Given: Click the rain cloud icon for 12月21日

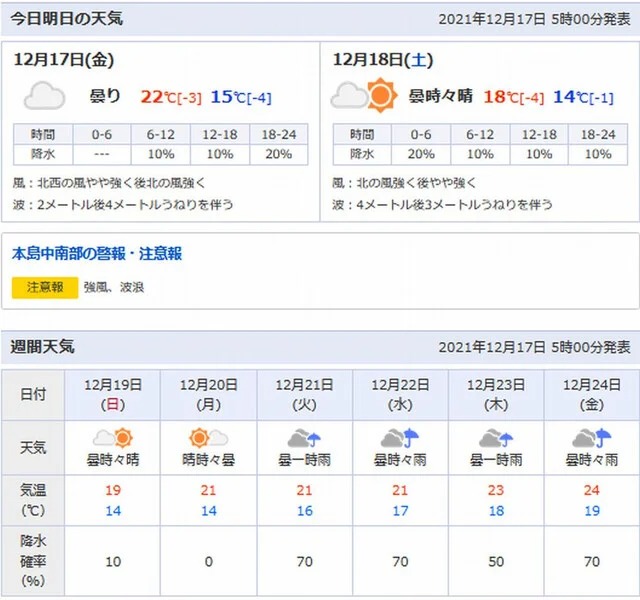Looking at the screenshot, I should click(304, 438).
